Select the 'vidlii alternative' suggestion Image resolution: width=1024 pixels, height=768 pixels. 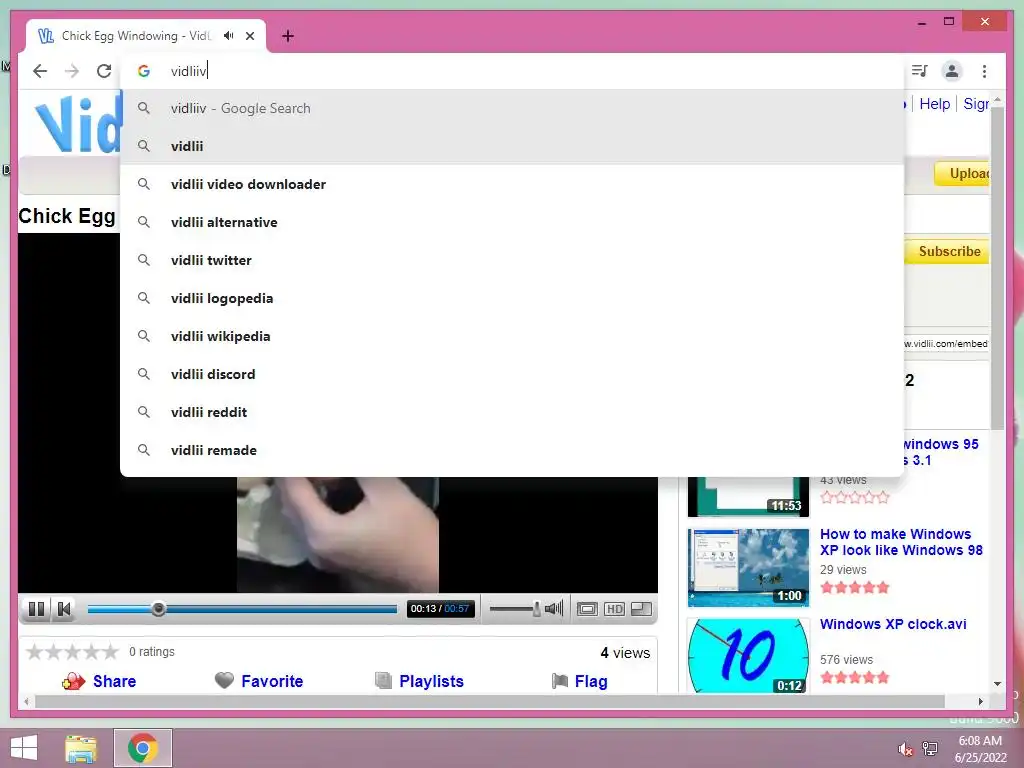pos(512,222)
